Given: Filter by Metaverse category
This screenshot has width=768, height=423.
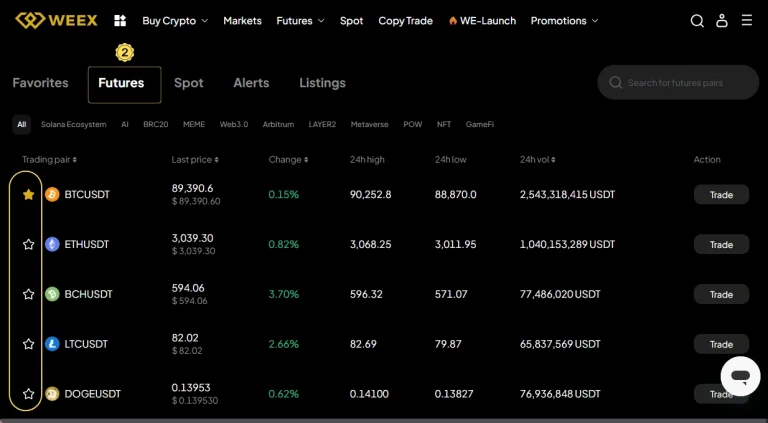Looking at the screenshot, I should (369, 124).
